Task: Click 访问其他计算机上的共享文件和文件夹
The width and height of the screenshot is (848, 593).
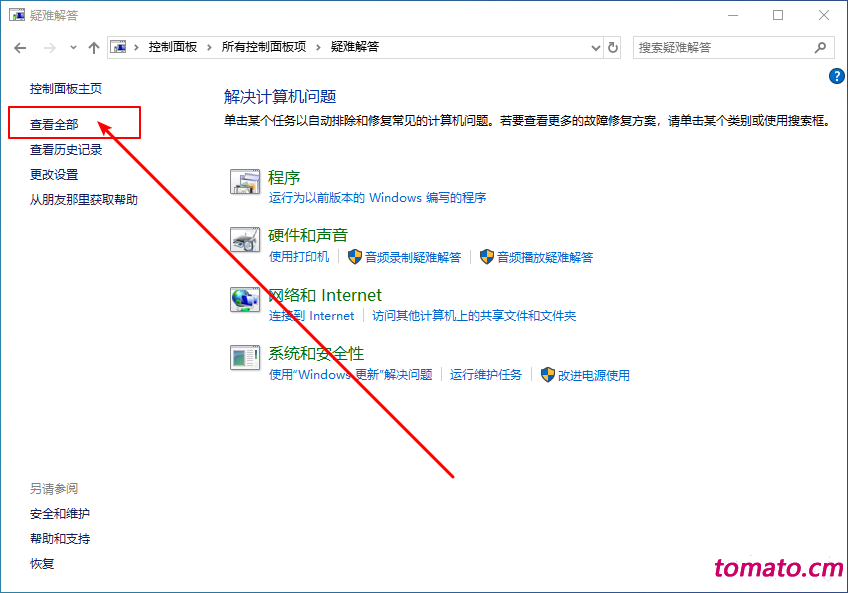Action: (x=474, y=315)
